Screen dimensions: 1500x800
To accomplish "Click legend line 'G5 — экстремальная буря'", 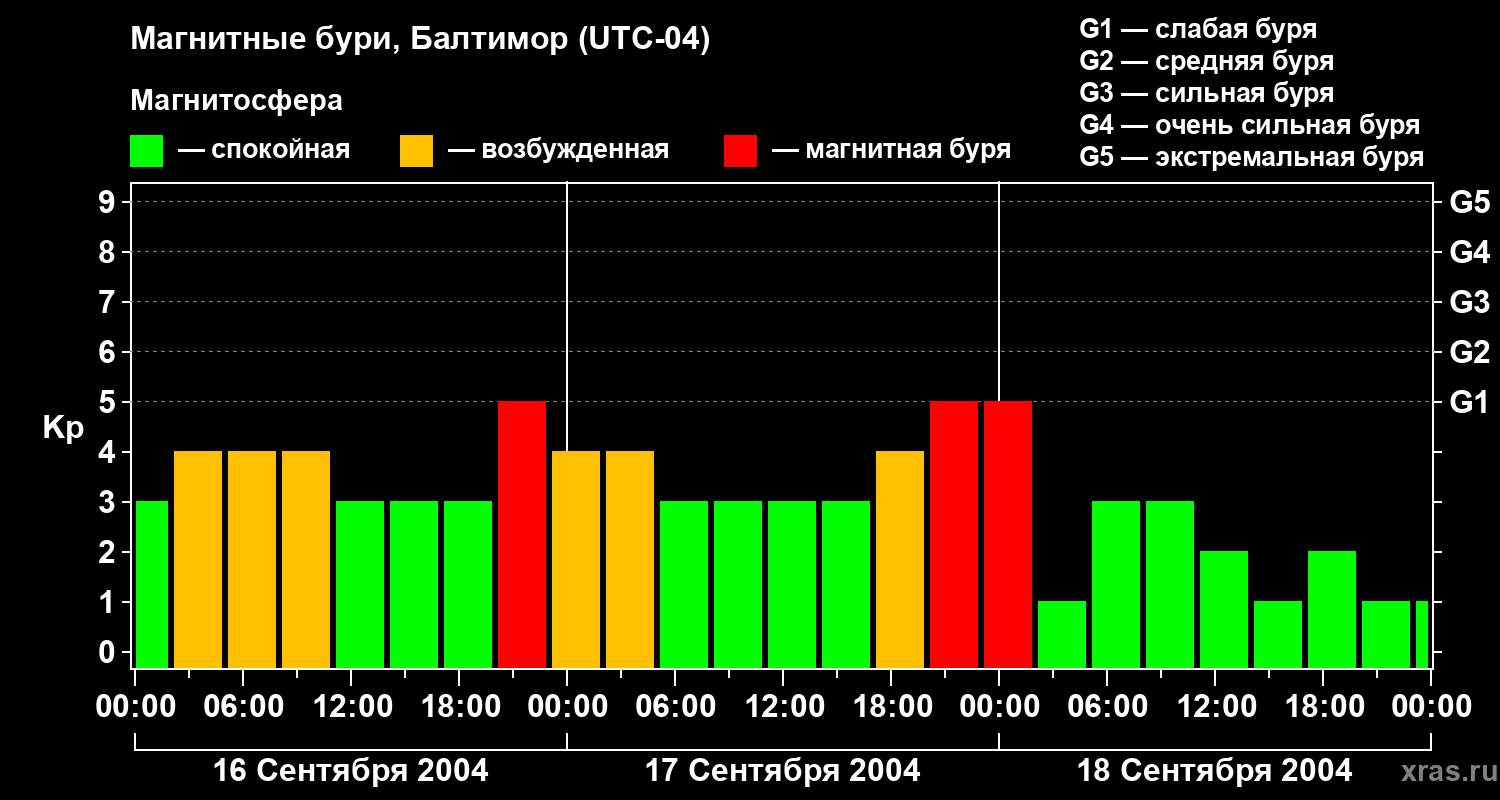I will coord(1251,157).
